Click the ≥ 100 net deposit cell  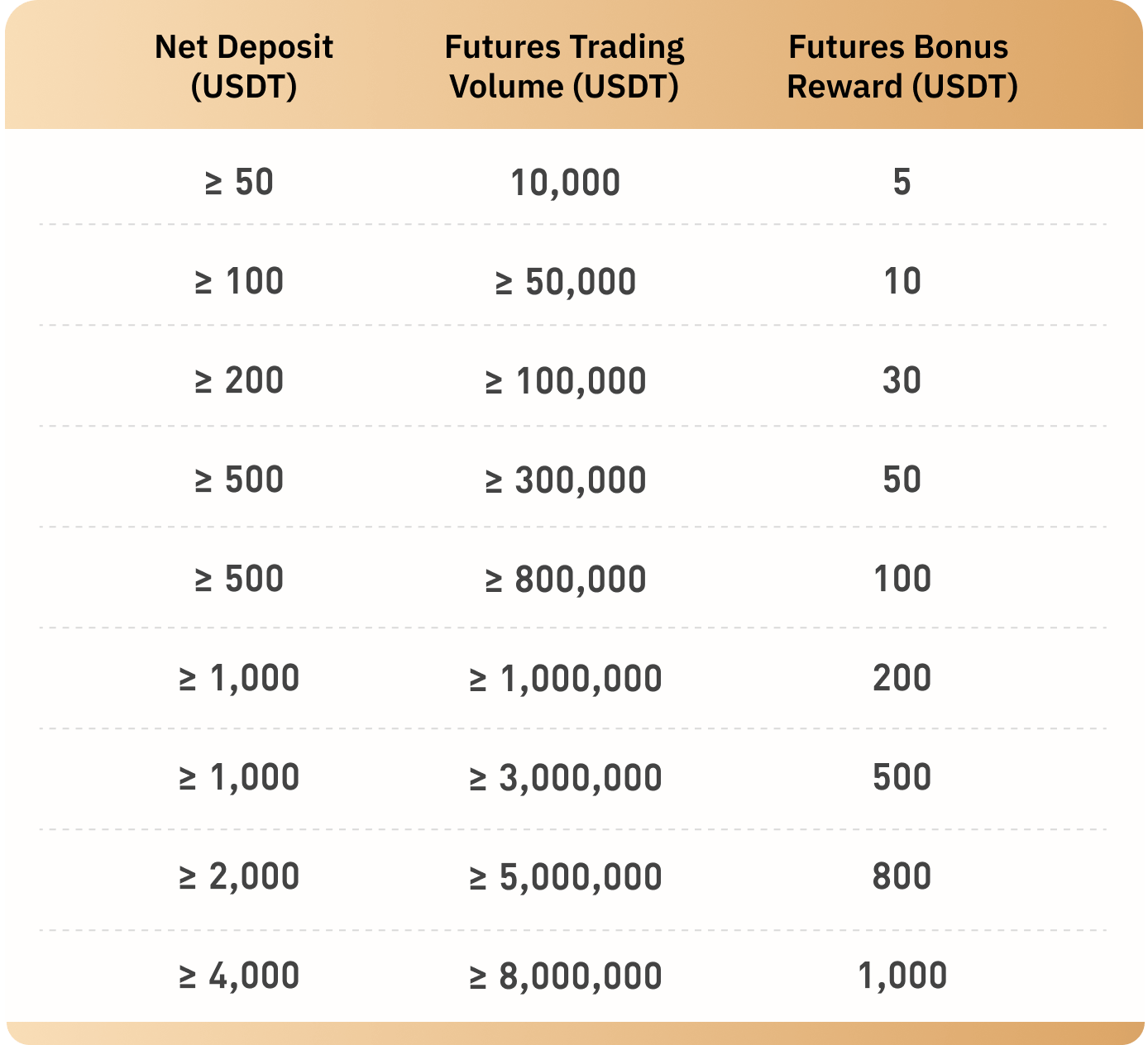[x=239, y=281]
